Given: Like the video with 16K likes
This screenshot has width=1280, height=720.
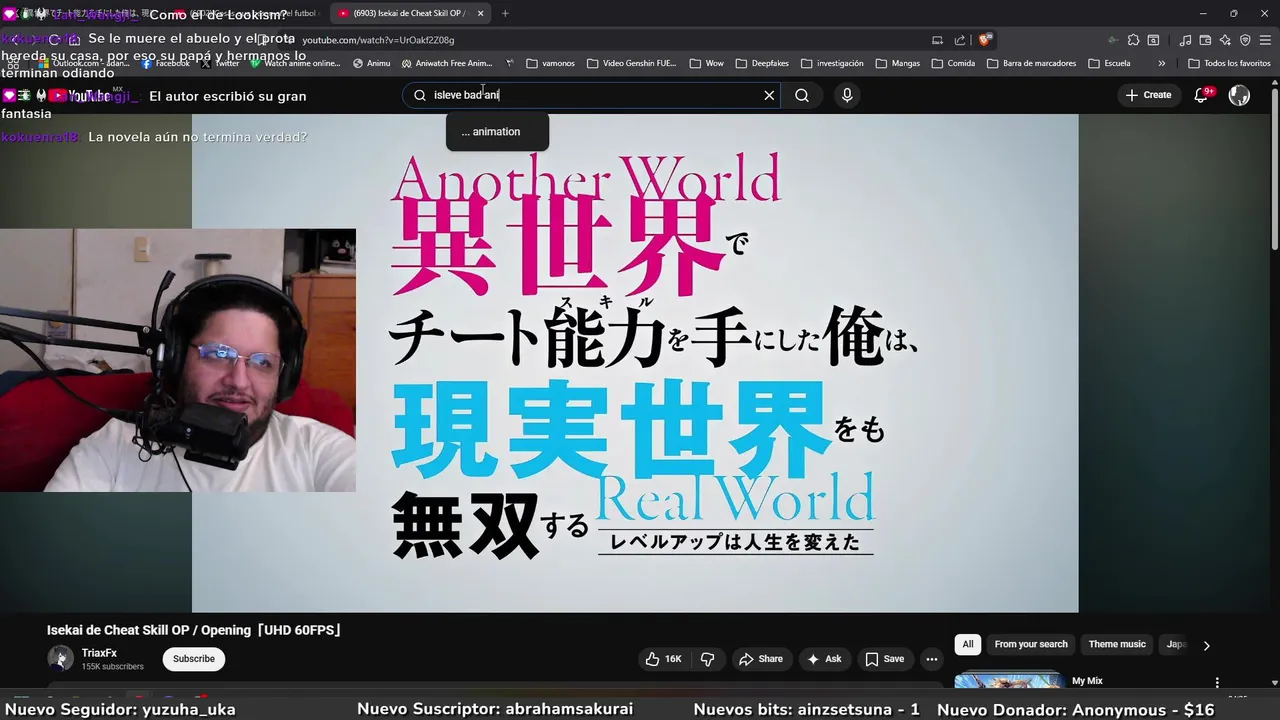Looking at the screenshot, I should click(x=664, y=659).
